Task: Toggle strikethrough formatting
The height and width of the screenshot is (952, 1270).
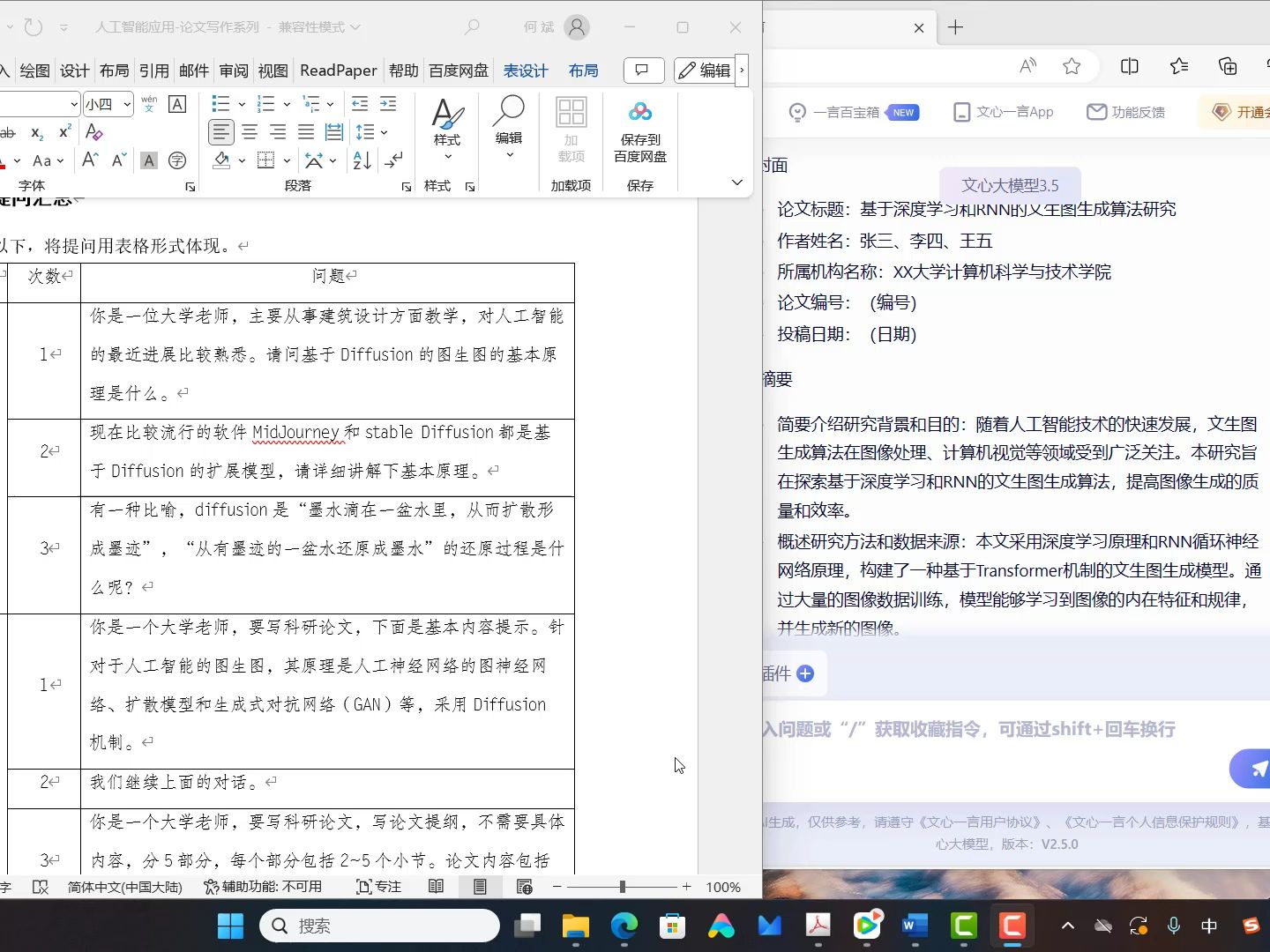Action: pyautogui.click(x=7, y=132)
